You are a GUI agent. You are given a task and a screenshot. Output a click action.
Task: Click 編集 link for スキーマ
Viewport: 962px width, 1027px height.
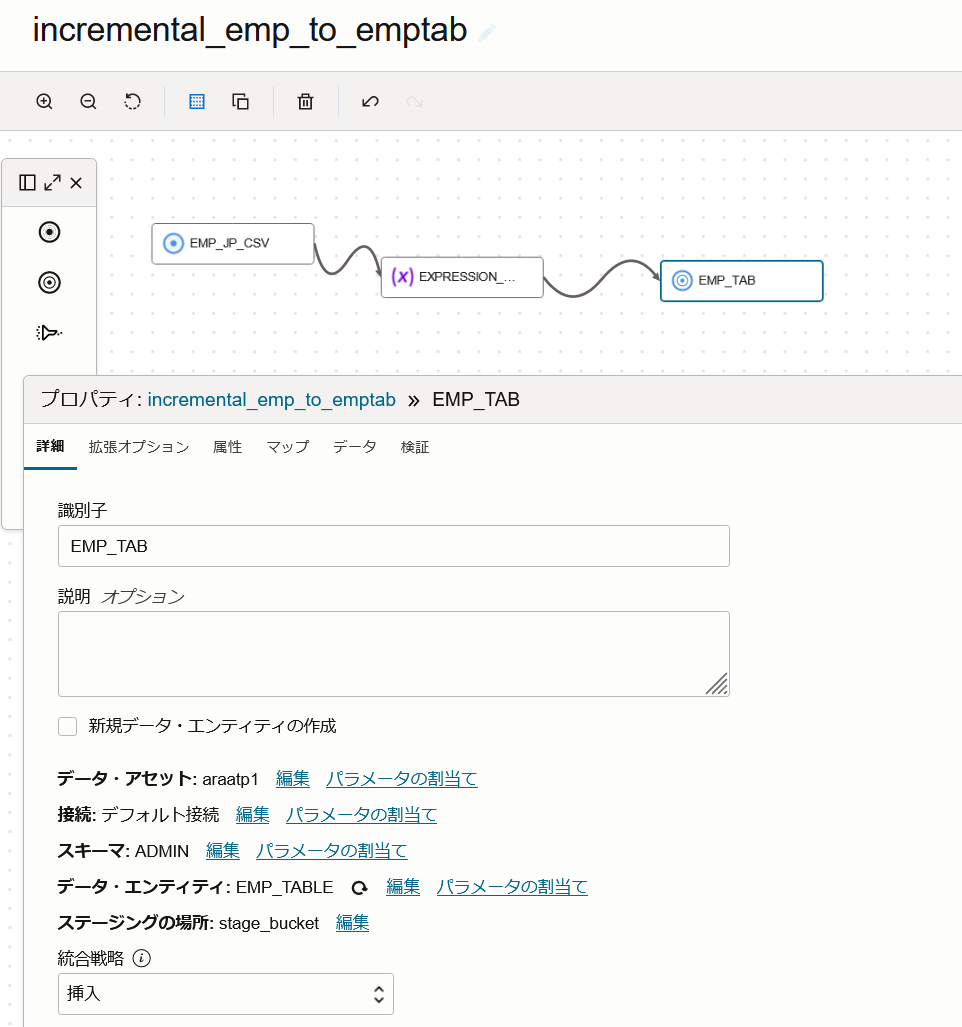[223, 851]
